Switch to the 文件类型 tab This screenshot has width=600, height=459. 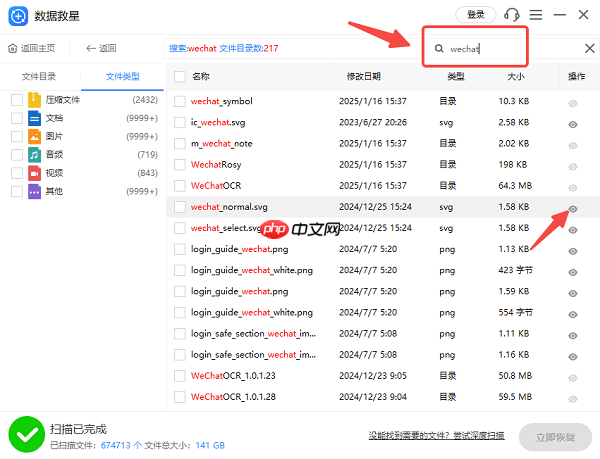pos(122,76)
